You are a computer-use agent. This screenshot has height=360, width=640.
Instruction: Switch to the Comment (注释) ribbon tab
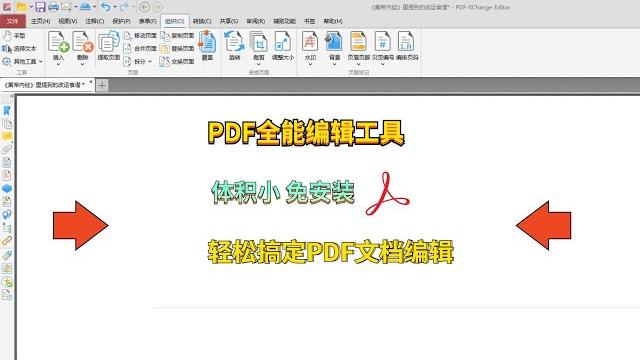tap(94, 21)
